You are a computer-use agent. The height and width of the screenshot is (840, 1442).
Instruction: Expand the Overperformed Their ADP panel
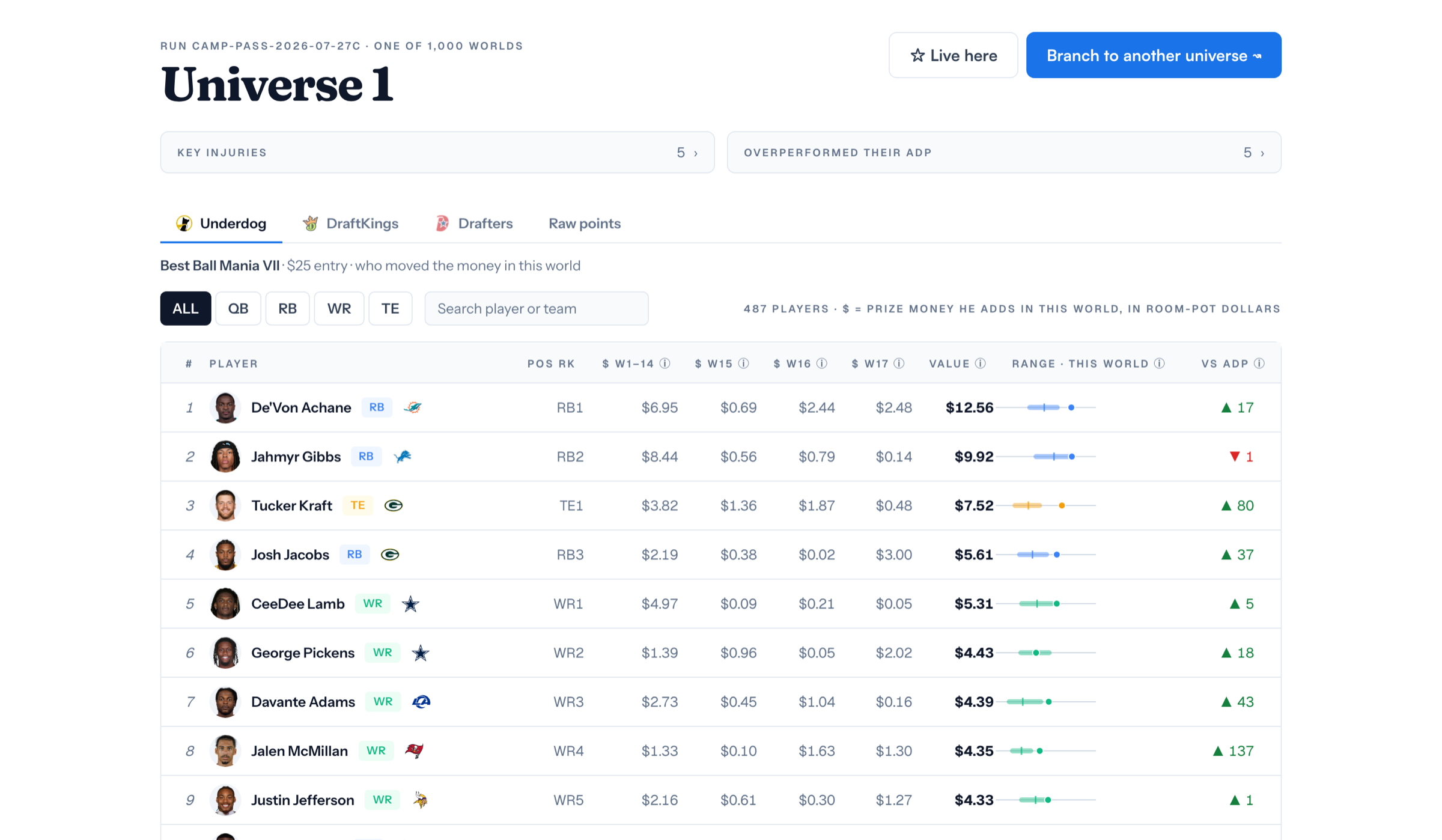tap(1004, 153)
